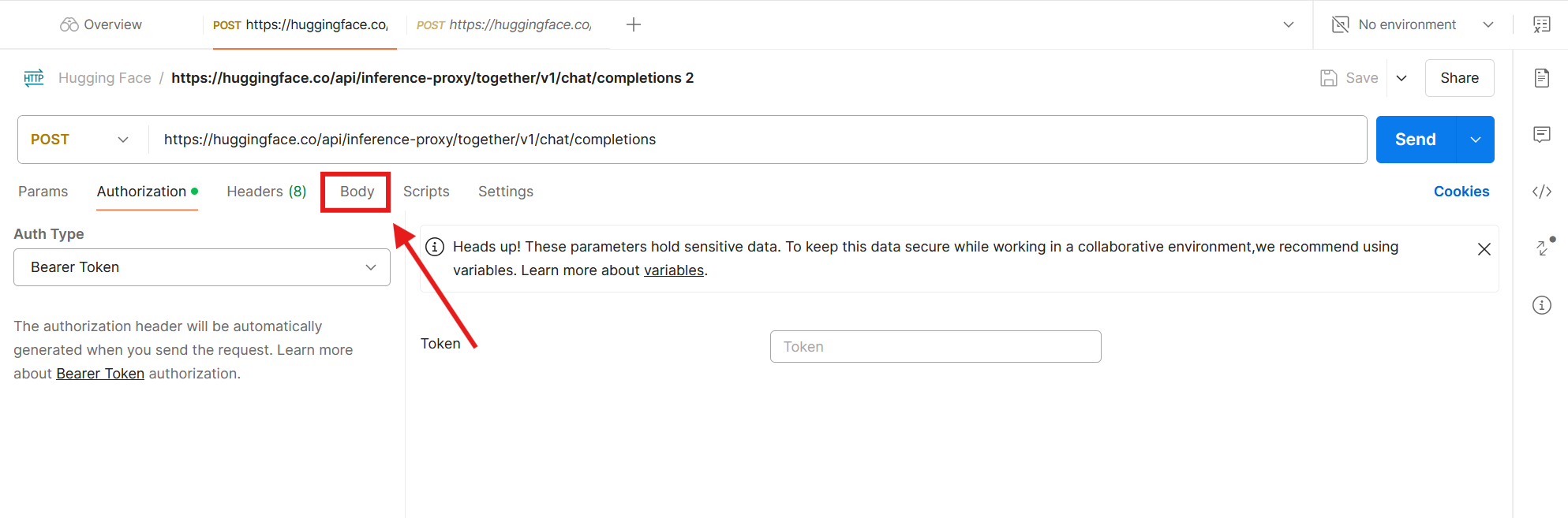Open the Bearer Token auth type dropdown
The width and height of the screenshot is (1568, 518).
(202, 267)
